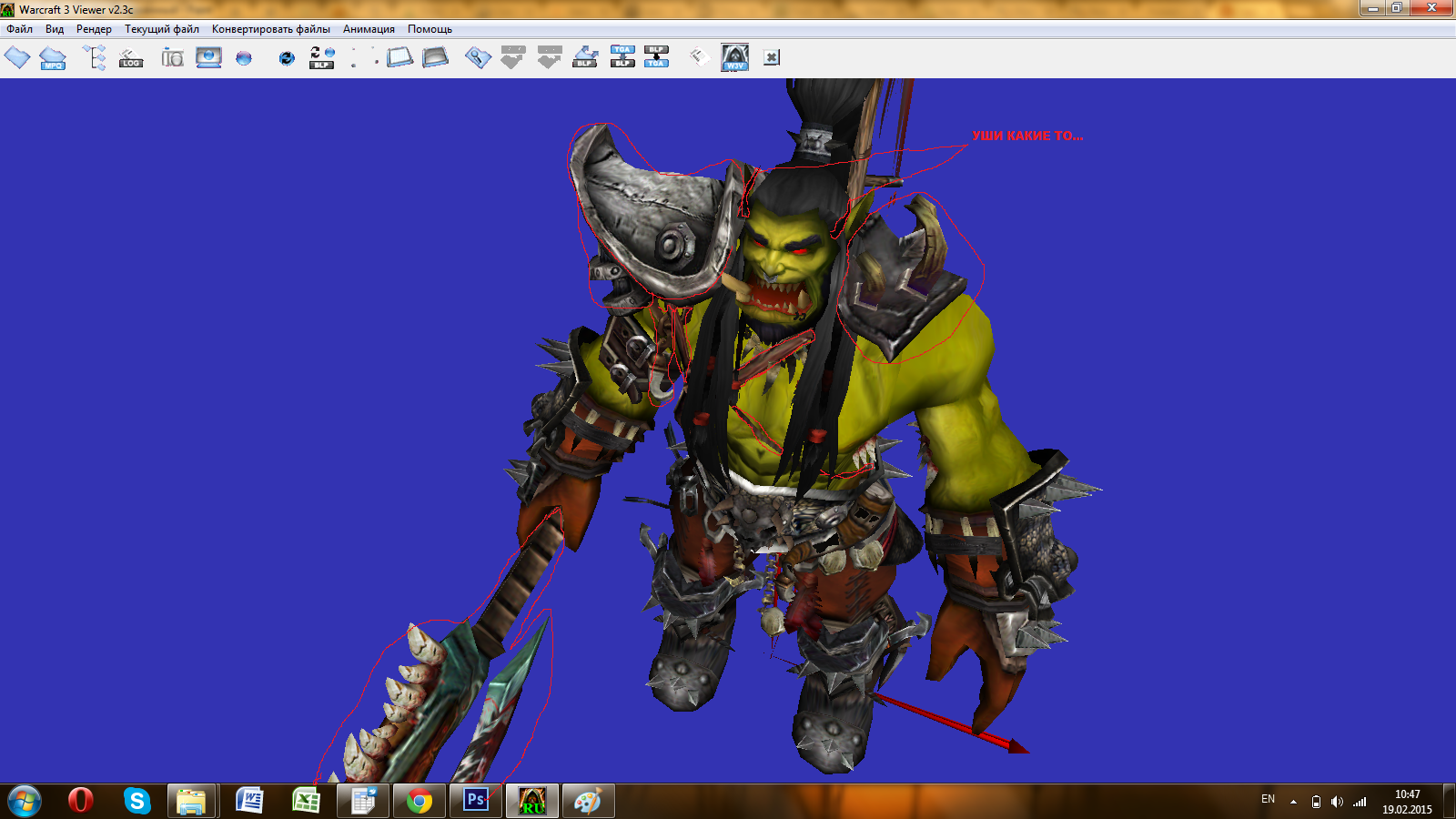Open Paint from the taskbar
1456x819 pixels.
tap(588, 801)
